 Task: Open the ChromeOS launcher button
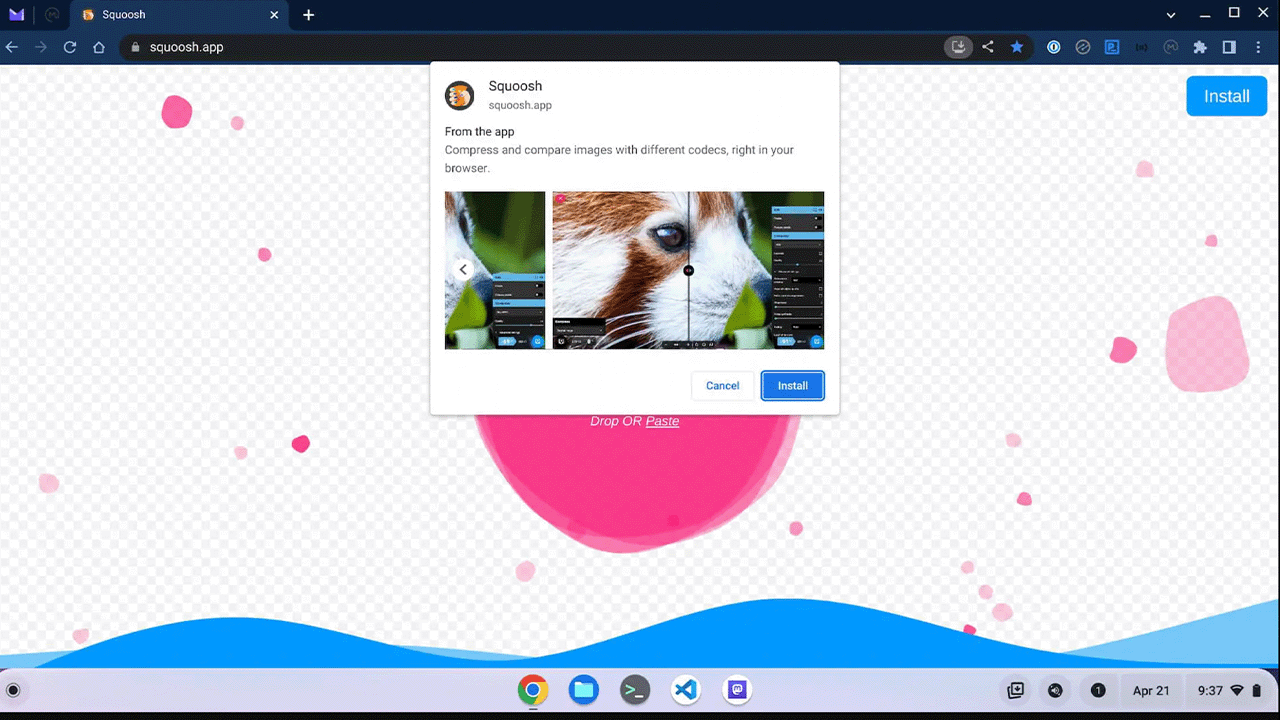tap(13, 690)
